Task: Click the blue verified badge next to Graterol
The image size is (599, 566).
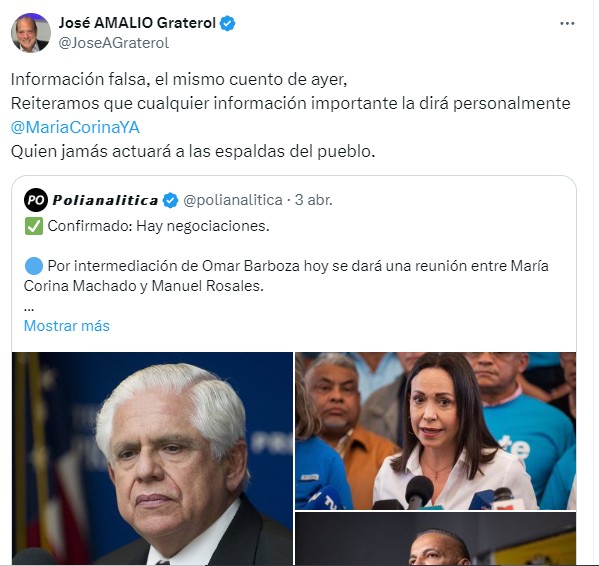Action: click(x=228, y=23)
